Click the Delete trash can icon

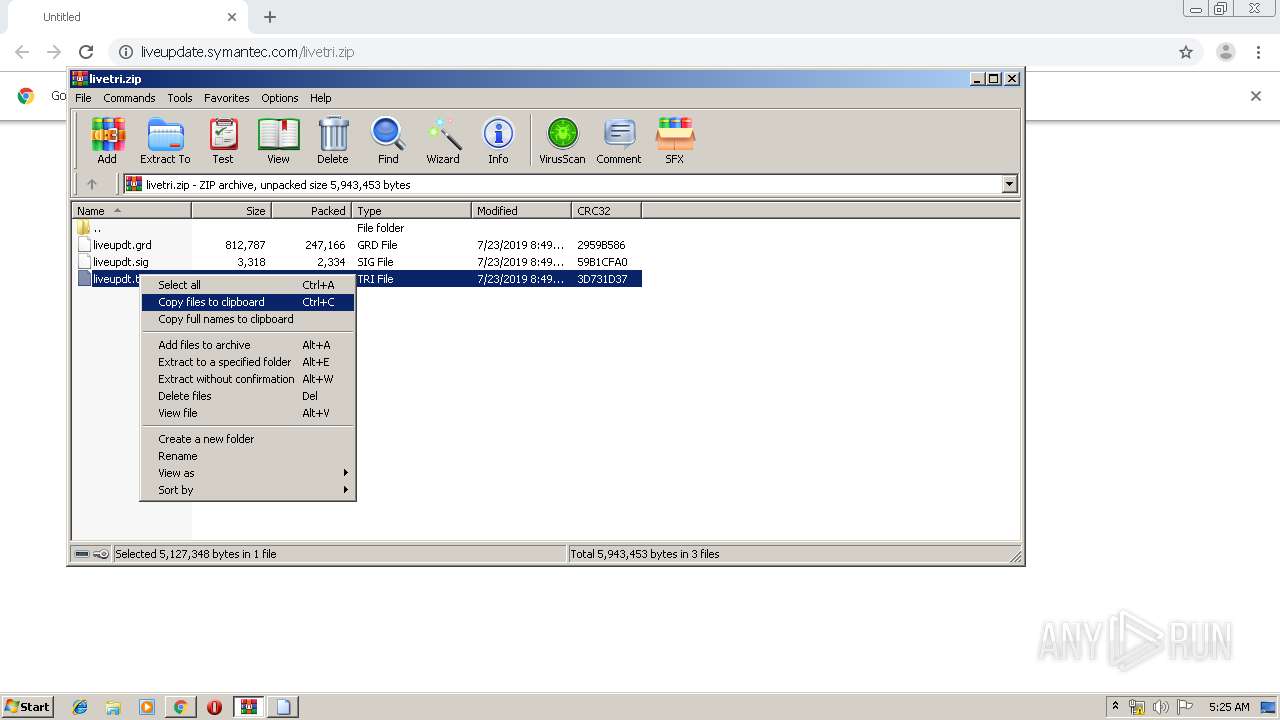click(333, 140)
